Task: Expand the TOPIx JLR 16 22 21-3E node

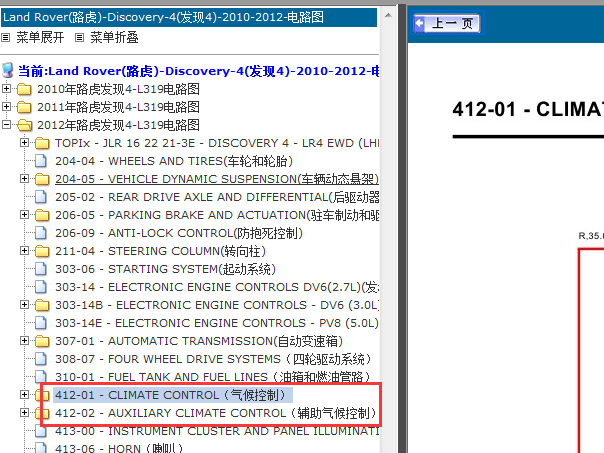Action: pyautogui.click(x=24, y=143)
